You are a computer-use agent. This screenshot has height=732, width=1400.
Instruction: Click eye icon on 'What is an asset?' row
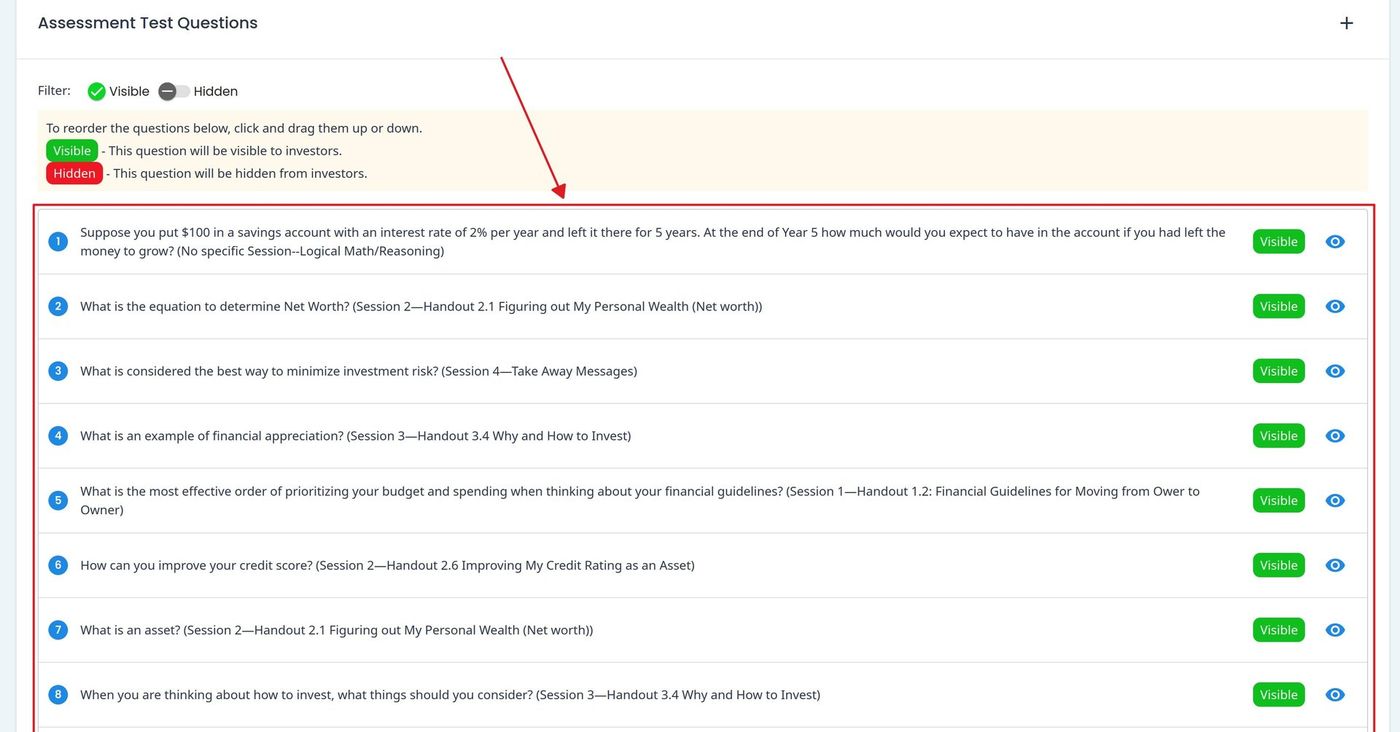pyautogui.click(x=1334, y=630)
